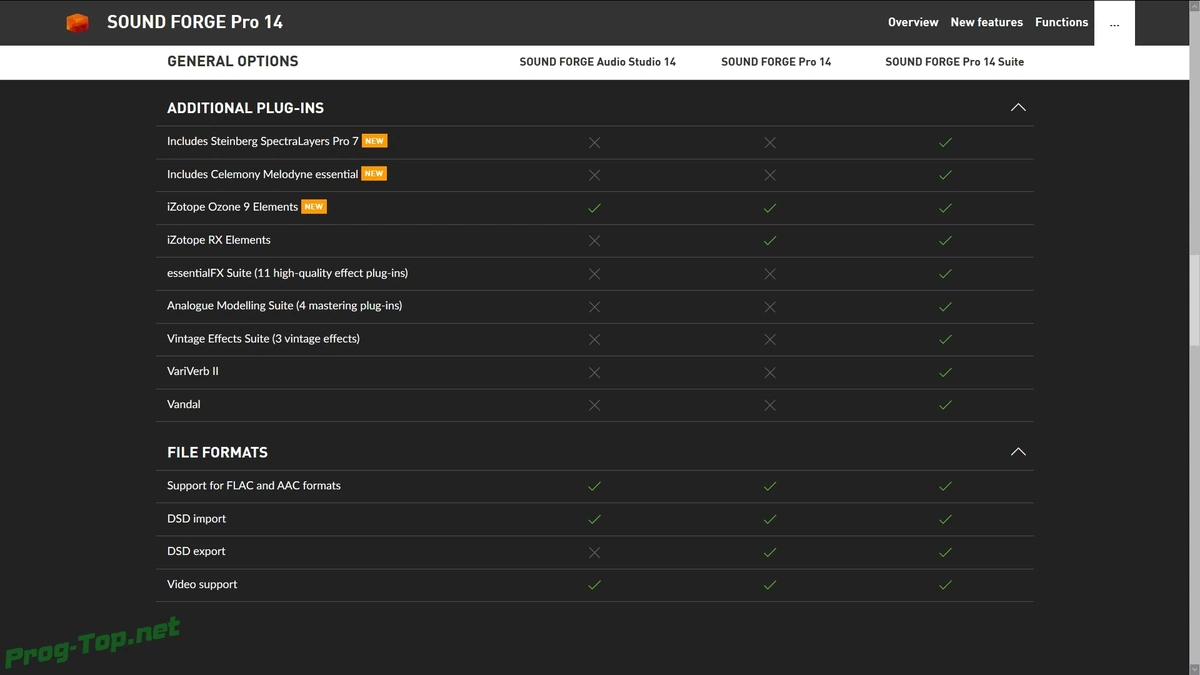Collapse the FILE FORMATS section chevron

(1018, 452)
